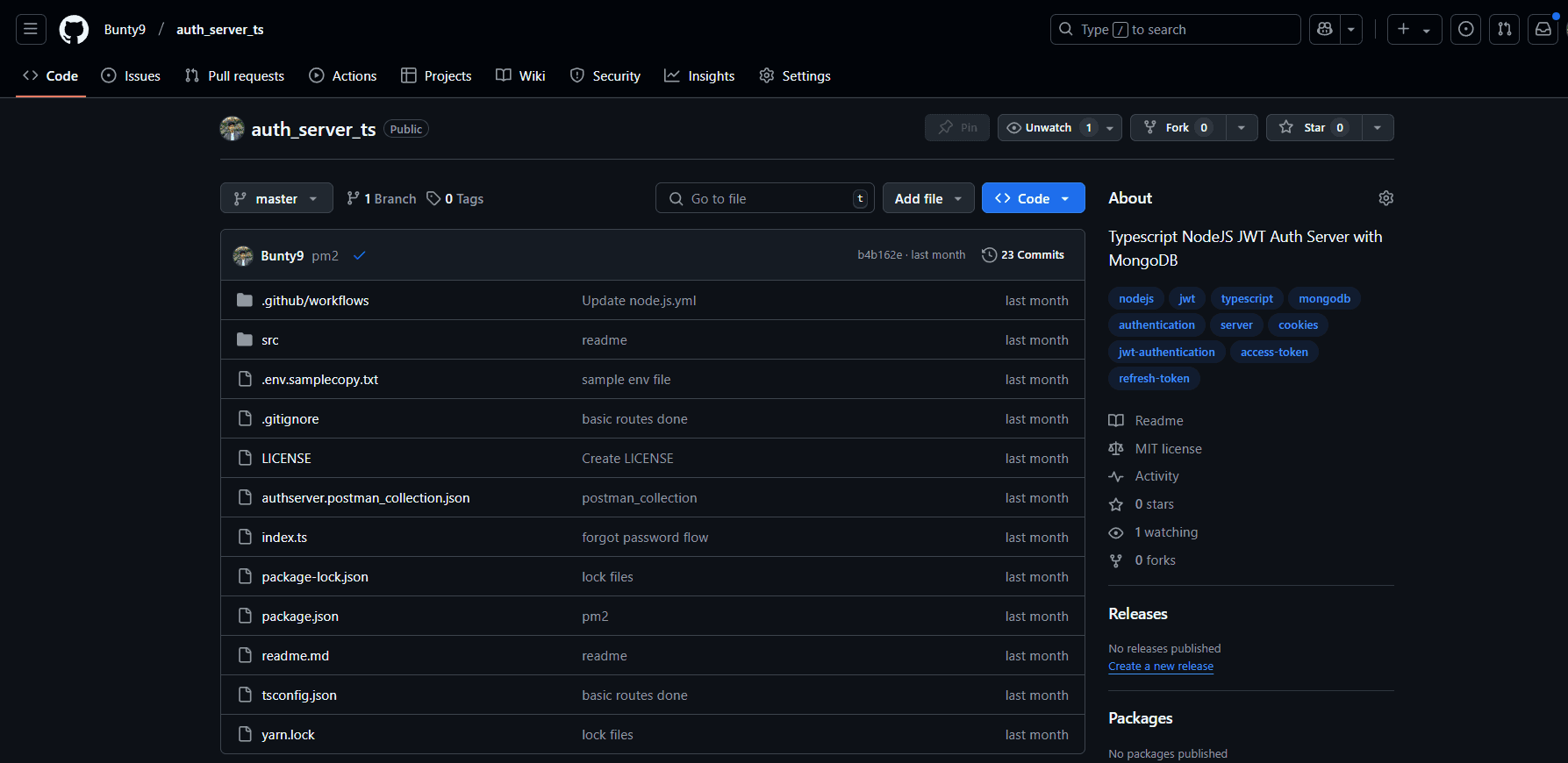This screenshot has height=763, width=1568.
Task: Open readme.md file
Action: point(296,656)
